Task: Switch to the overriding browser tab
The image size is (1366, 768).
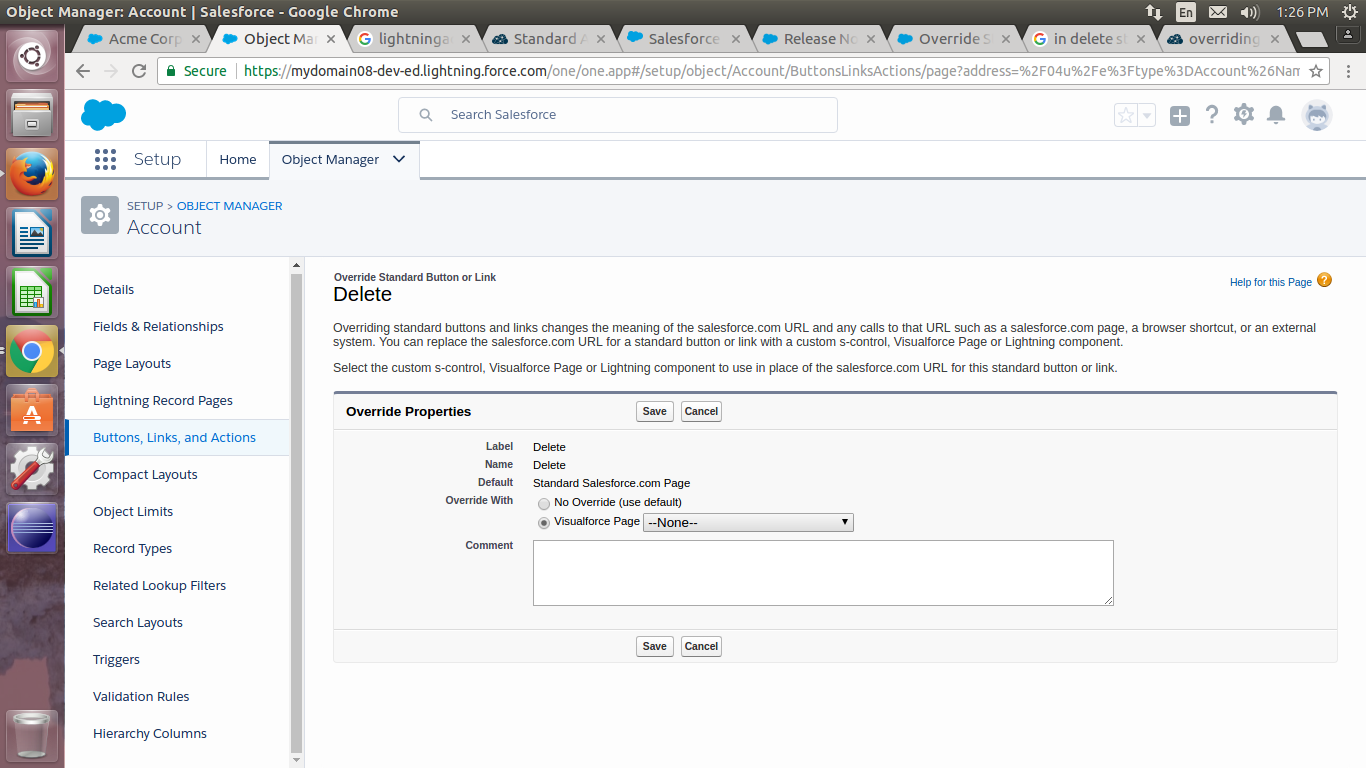Action: (x=1224, y=39)
